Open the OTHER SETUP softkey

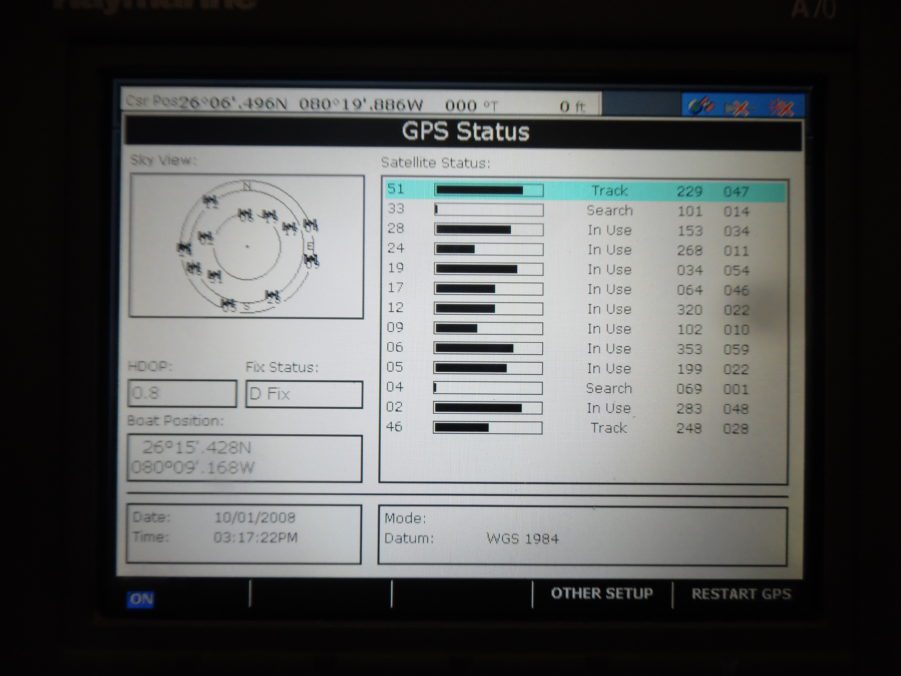[x=602, y=593]
